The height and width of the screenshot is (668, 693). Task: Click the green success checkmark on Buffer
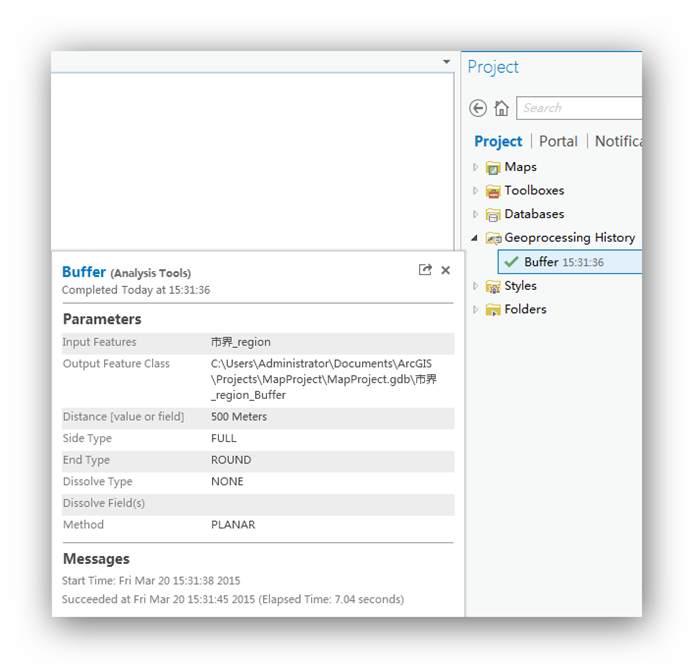pos(511,262)
